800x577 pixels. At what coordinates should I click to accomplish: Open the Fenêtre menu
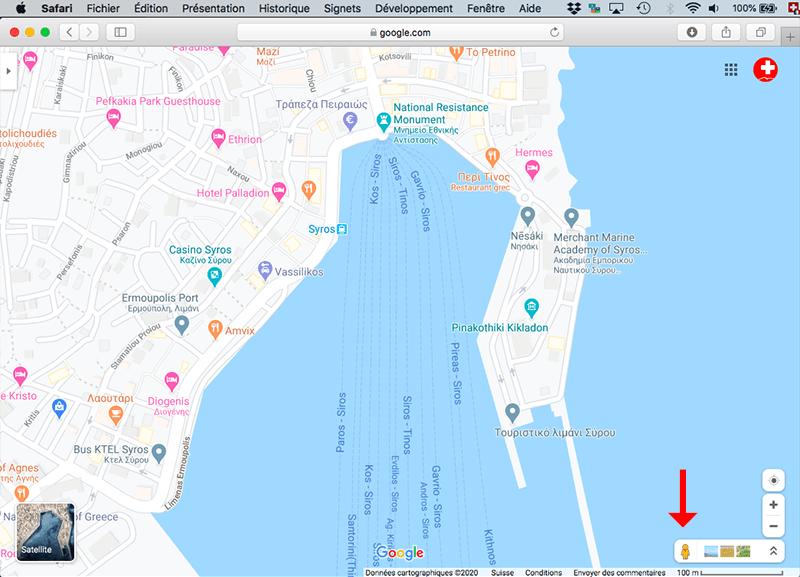pyautogui.click(x=486, y=8)
